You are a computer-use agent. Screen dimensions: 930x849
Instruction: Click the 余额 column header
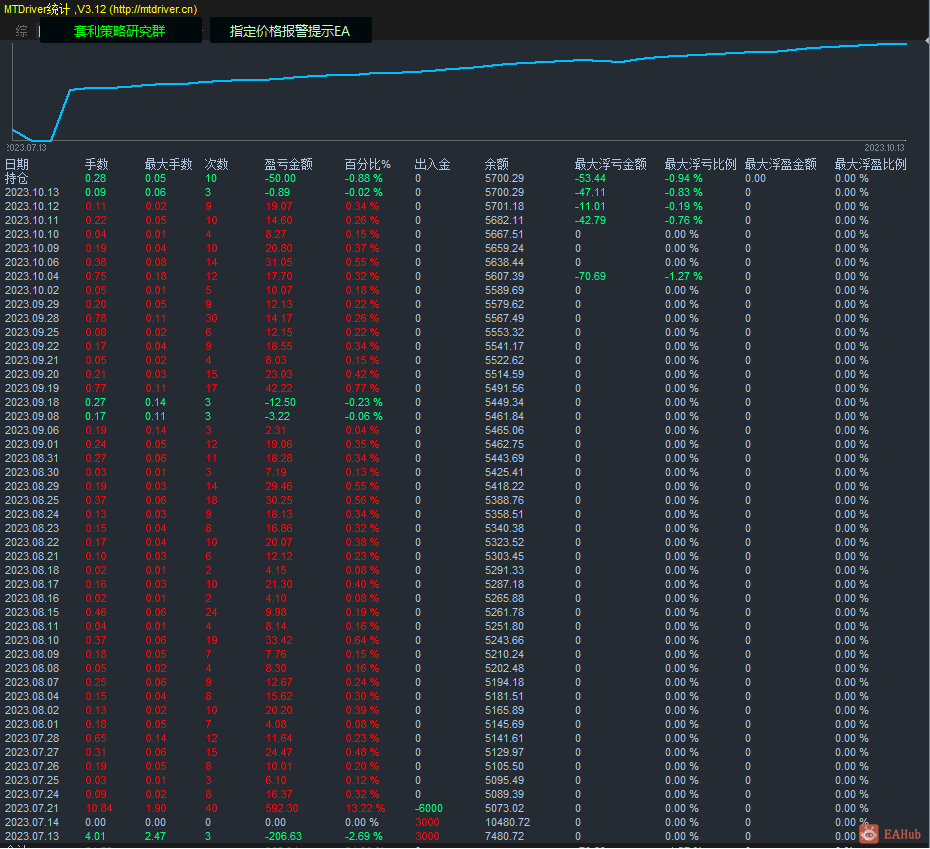(x=496, y=164)
